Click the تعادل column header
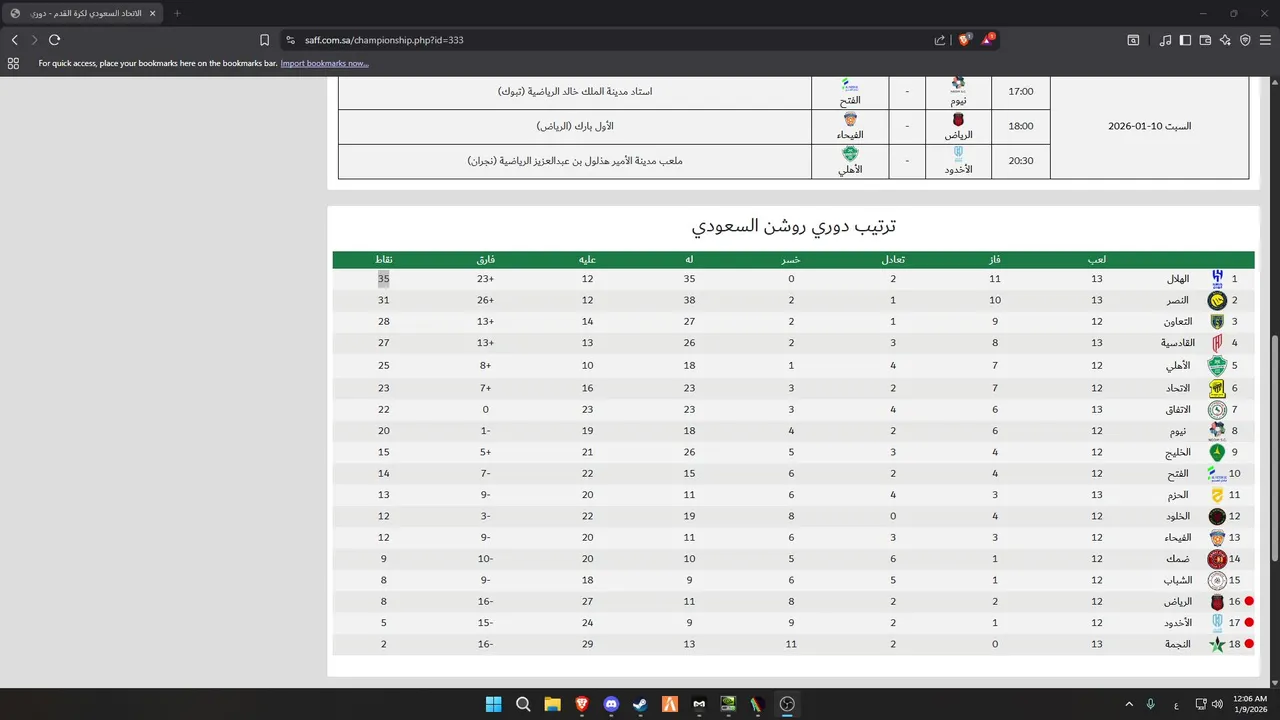 893,260
